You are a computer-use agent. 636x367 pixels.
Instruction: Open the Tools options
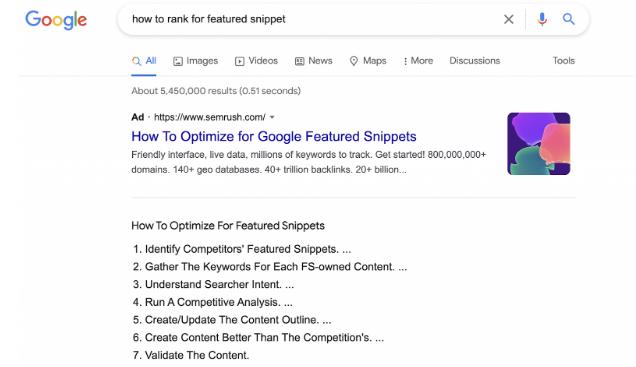(x=563, y=60)
